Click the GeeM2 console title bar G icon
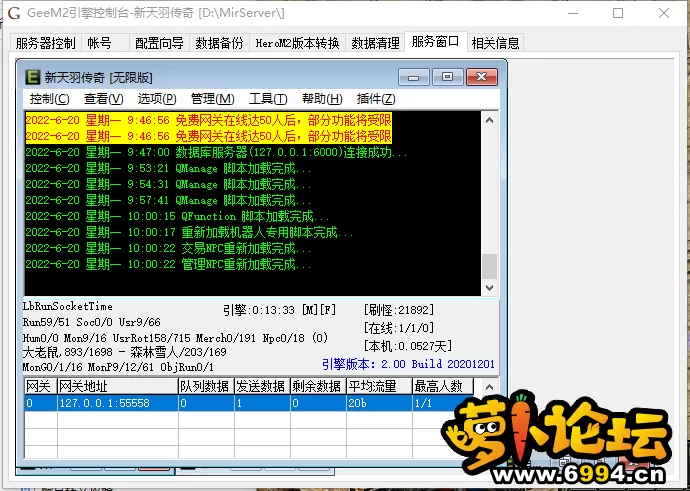This screenshot has width=690, height=491. (14, 13)
